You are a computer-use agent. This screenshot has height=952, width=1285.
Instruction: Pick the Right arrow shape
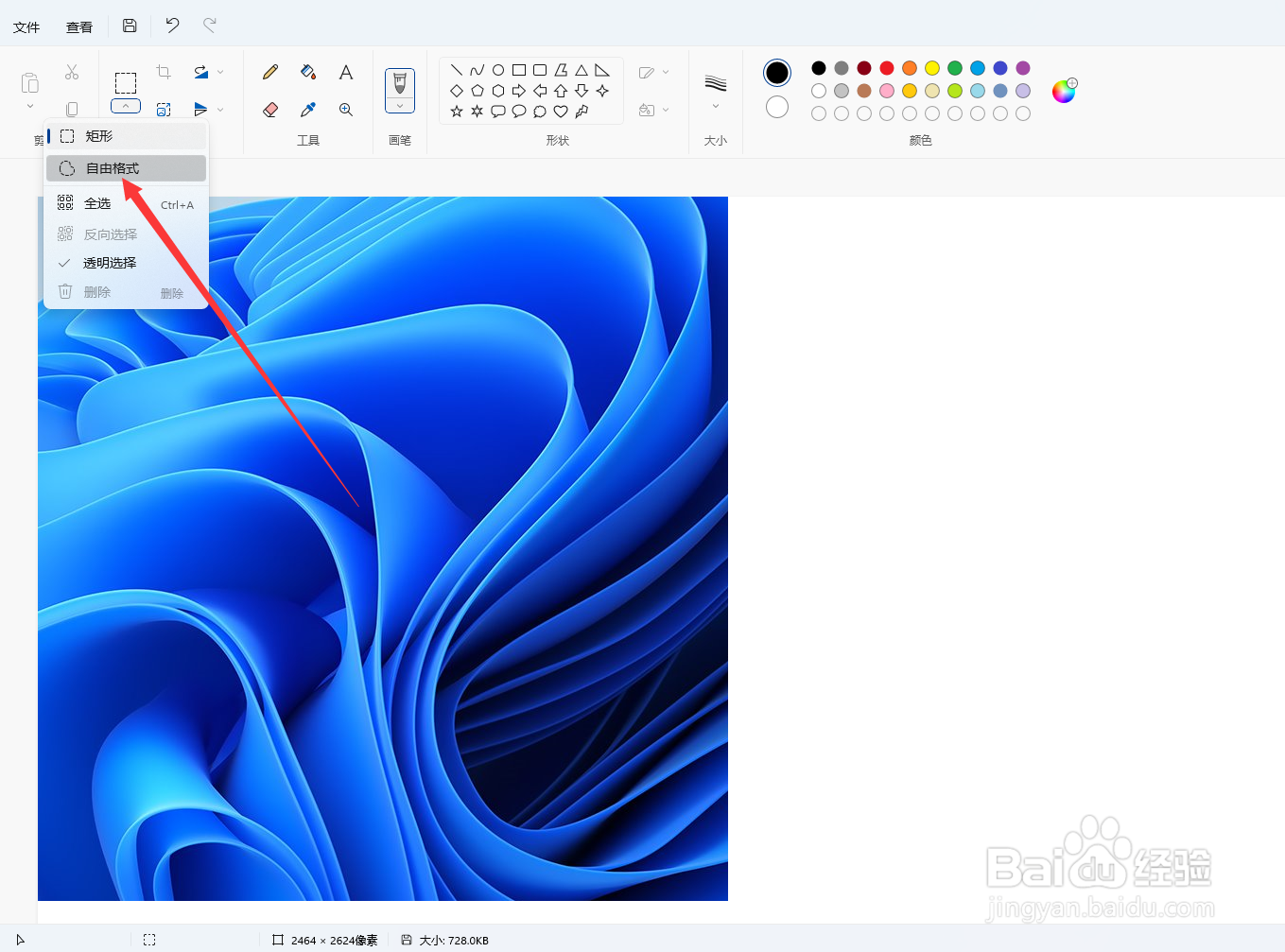pos(519,91)
